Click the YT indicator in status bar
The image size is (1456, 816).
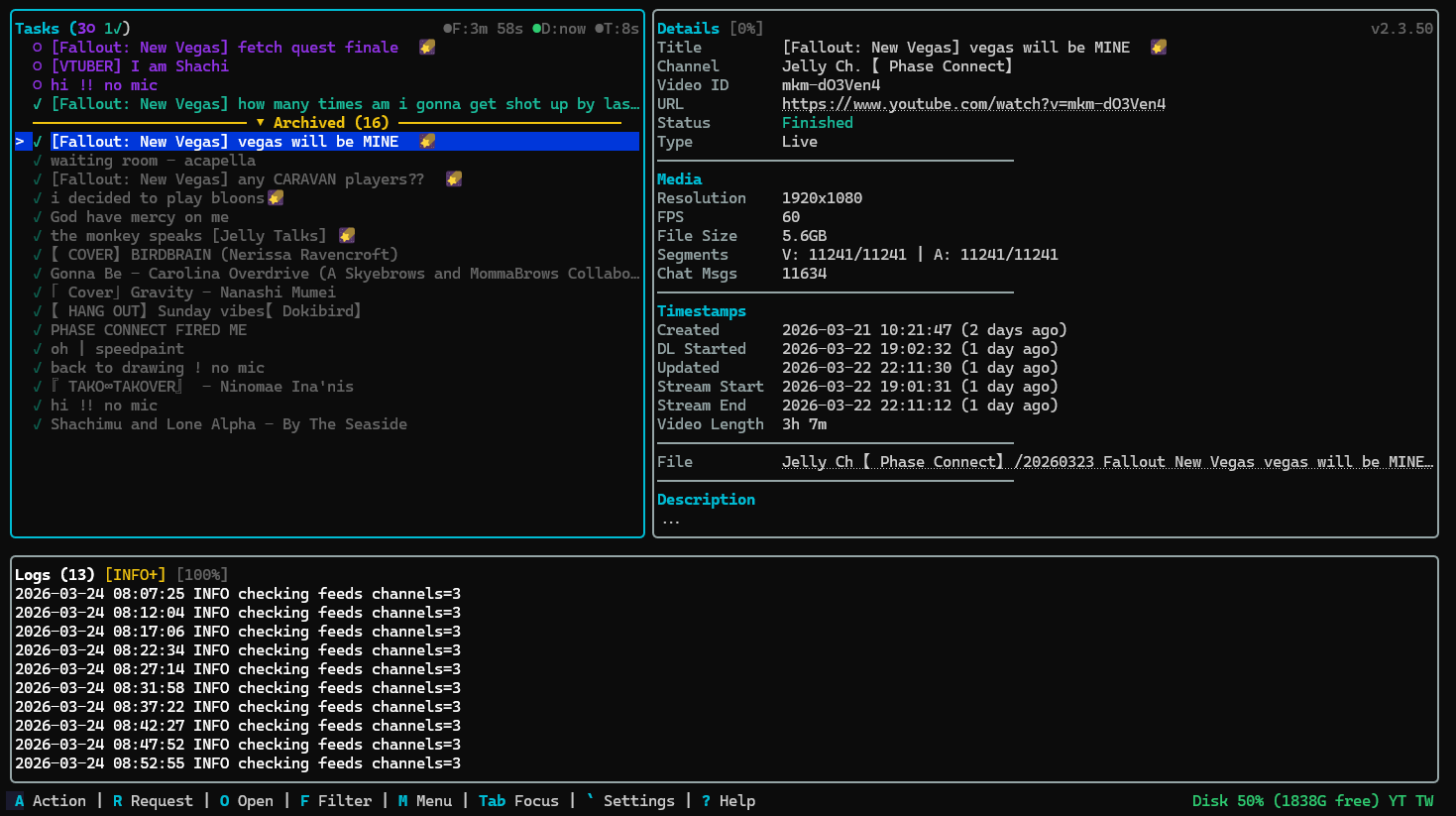[x=1398, y=801]
